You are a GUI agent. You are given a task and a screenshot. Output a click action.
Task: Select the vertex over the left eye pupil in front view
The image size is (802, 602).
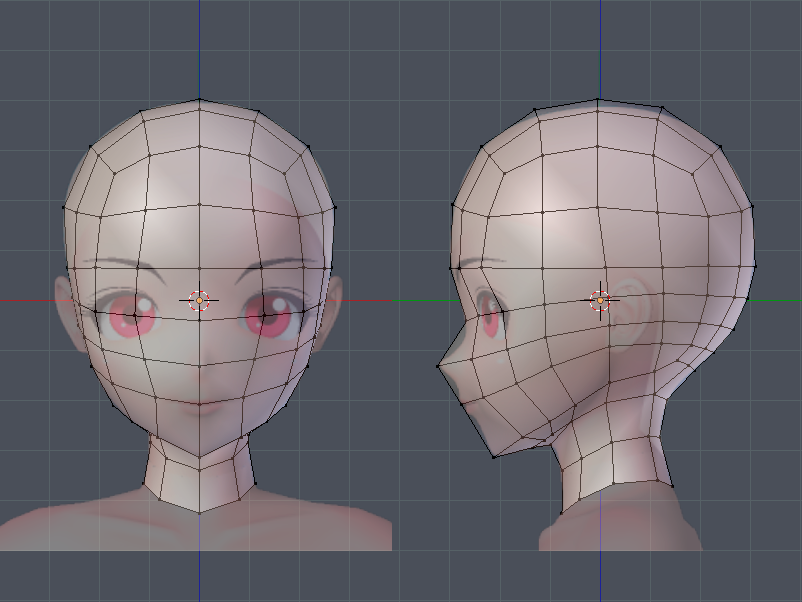coord(135,316)
